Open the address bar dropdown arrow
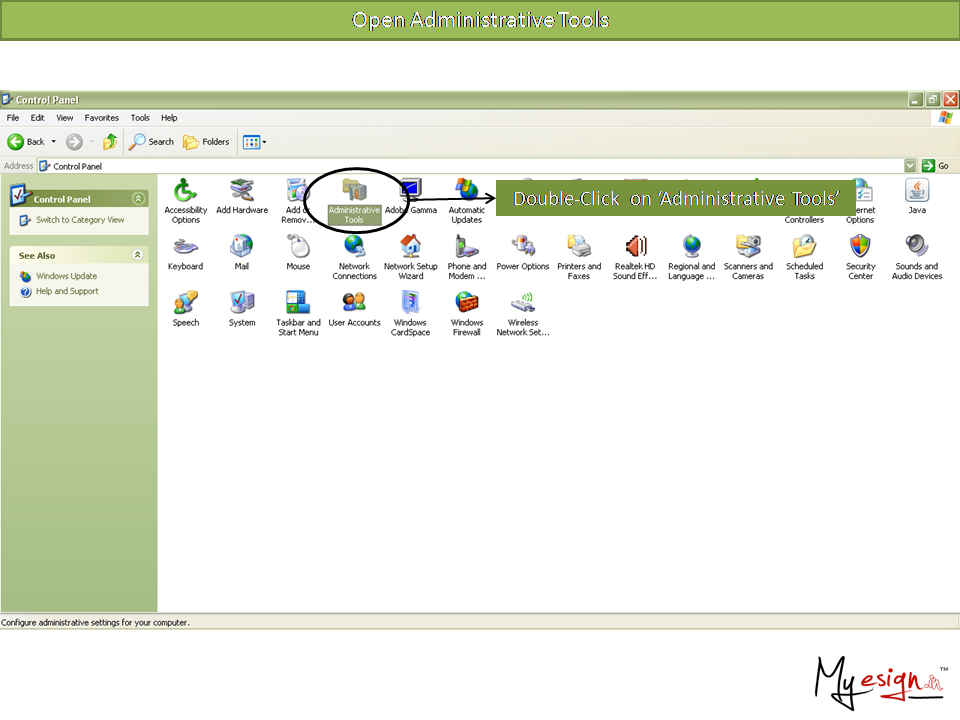The image size is (960, 720). pyautogui.click(x=910, y=166)
